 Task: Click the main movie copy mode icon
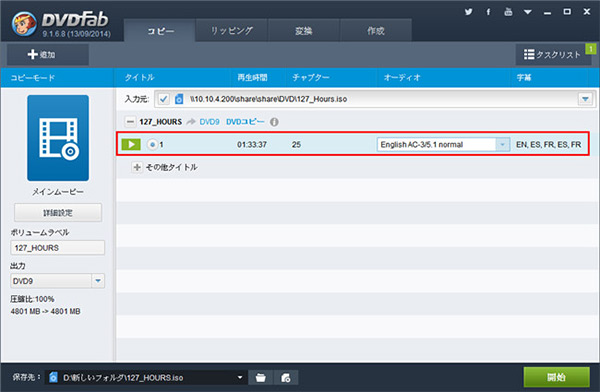[58, 138]
